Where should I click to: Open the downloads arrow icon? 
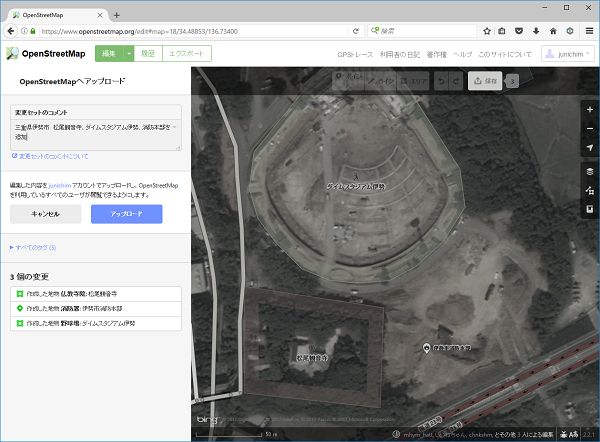click(536, 31)
